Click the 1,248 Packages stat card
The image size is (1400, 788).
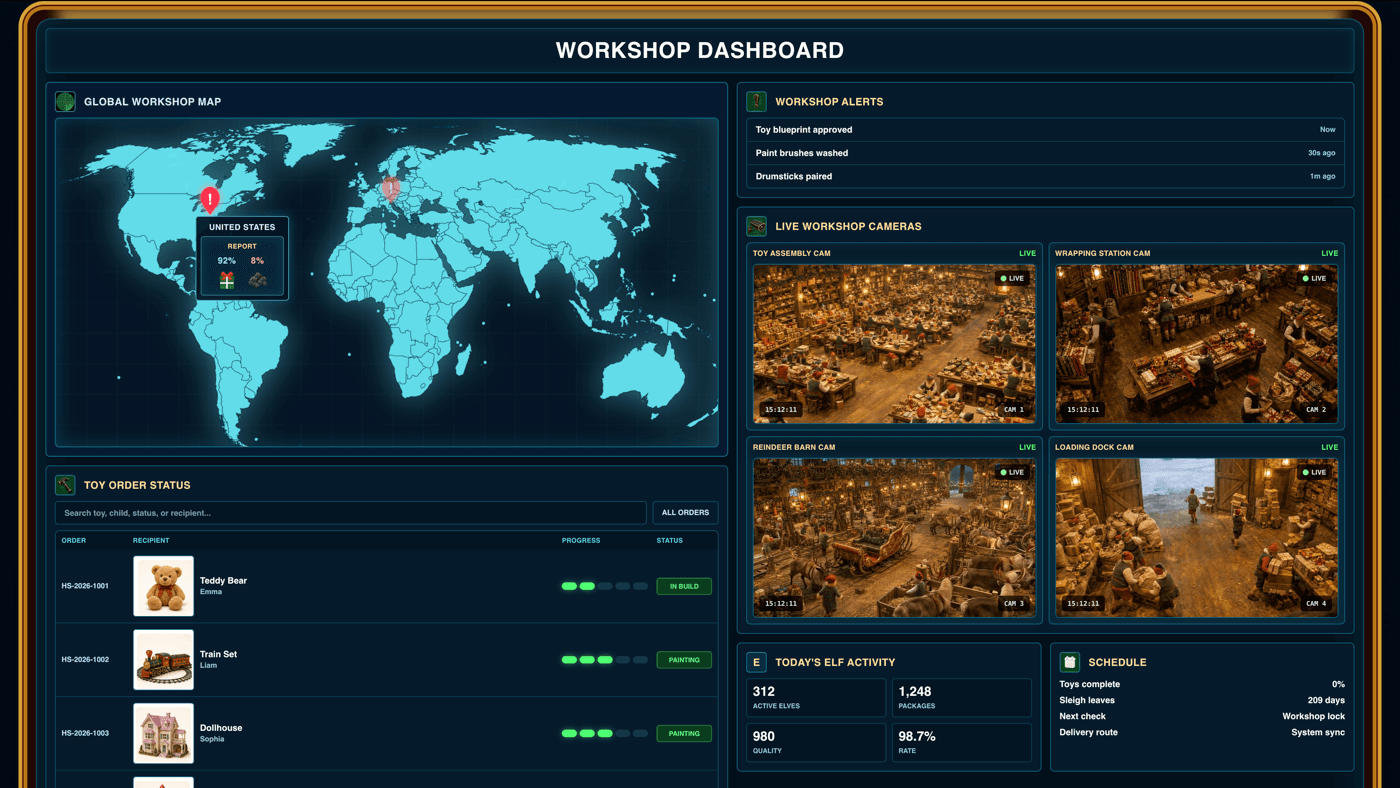(x=962, y=698)
